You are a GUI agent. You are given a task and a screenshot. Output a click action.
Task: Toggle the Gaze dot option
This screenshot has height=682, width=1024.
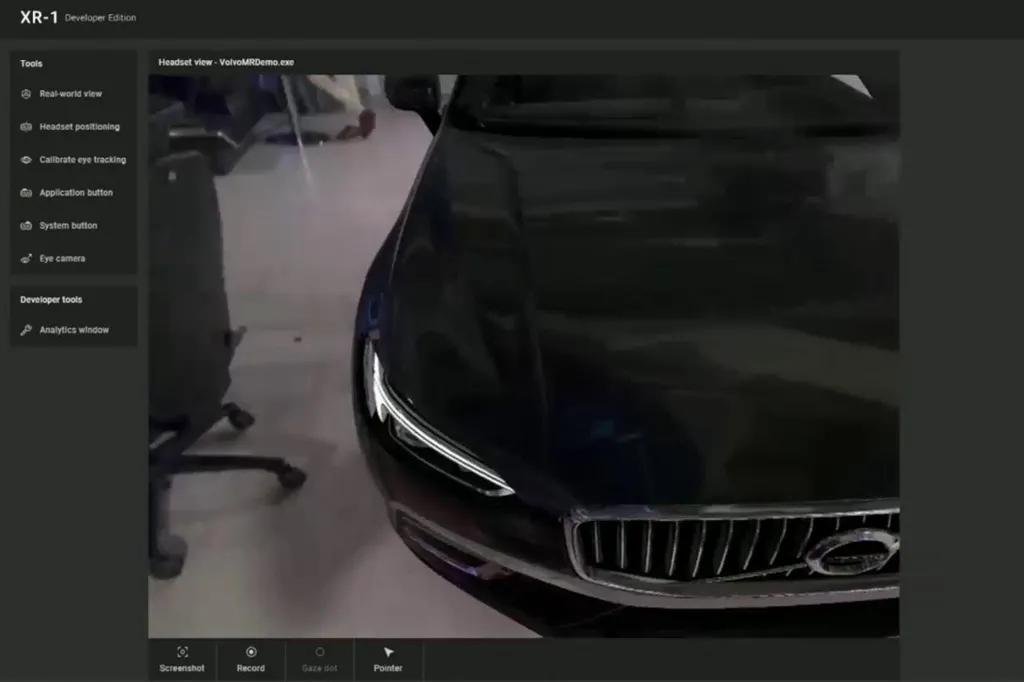coord(319,660)
